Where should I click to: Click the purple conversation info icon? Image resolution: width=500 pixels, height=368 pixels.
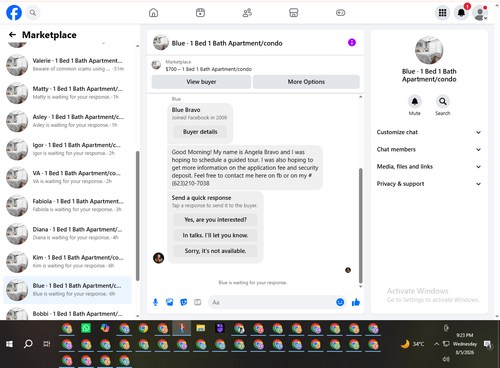[x=352, y=42]
